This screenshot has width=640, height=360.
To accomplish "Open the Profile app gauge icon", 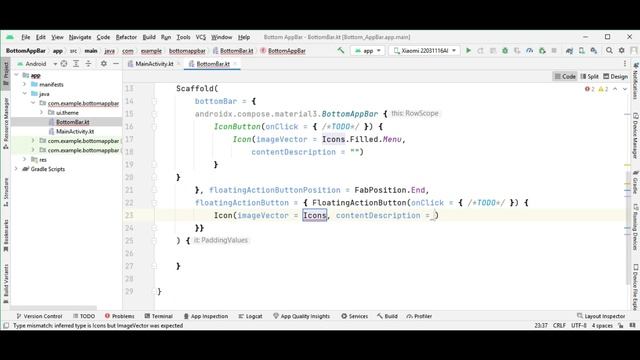I will click(x=529, y=51).
